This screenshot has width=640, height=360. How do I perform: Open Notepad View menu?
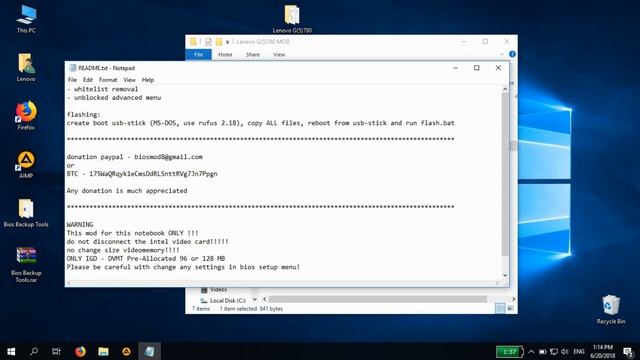click(129, 80)
